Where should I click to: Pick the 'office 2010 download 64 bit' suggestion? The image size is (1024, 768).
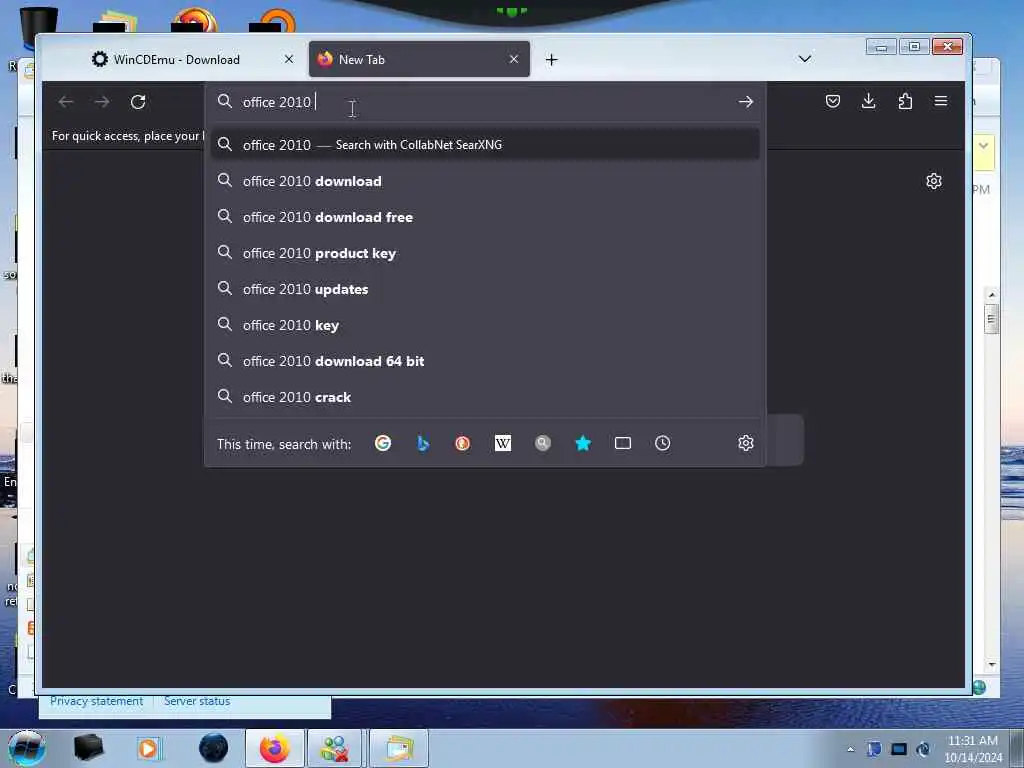click(485, 360)
